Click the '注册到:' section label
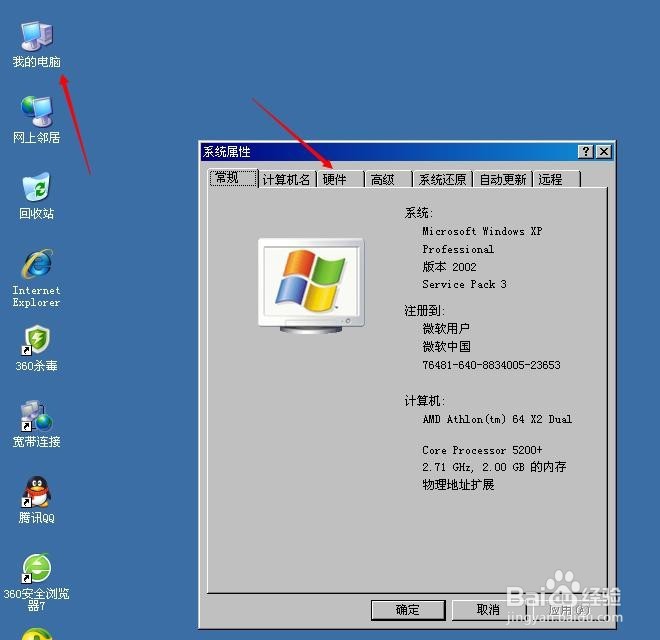 424,311
